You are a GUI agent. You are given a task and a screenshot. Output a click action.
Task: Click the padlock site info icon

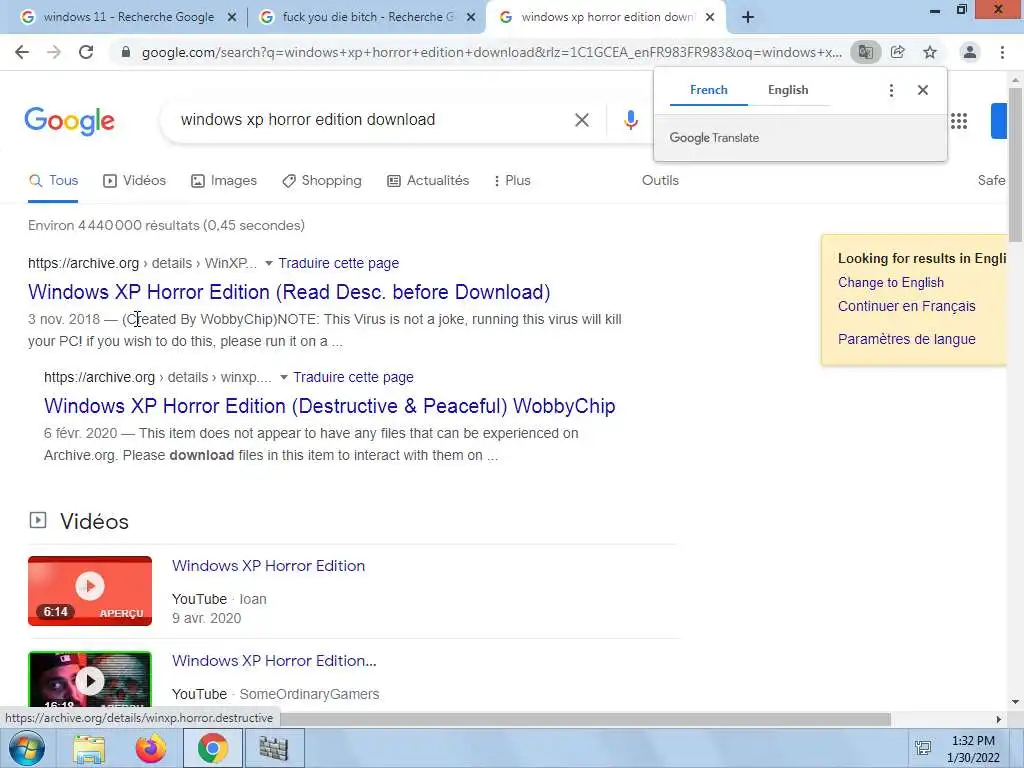[126, 52]
